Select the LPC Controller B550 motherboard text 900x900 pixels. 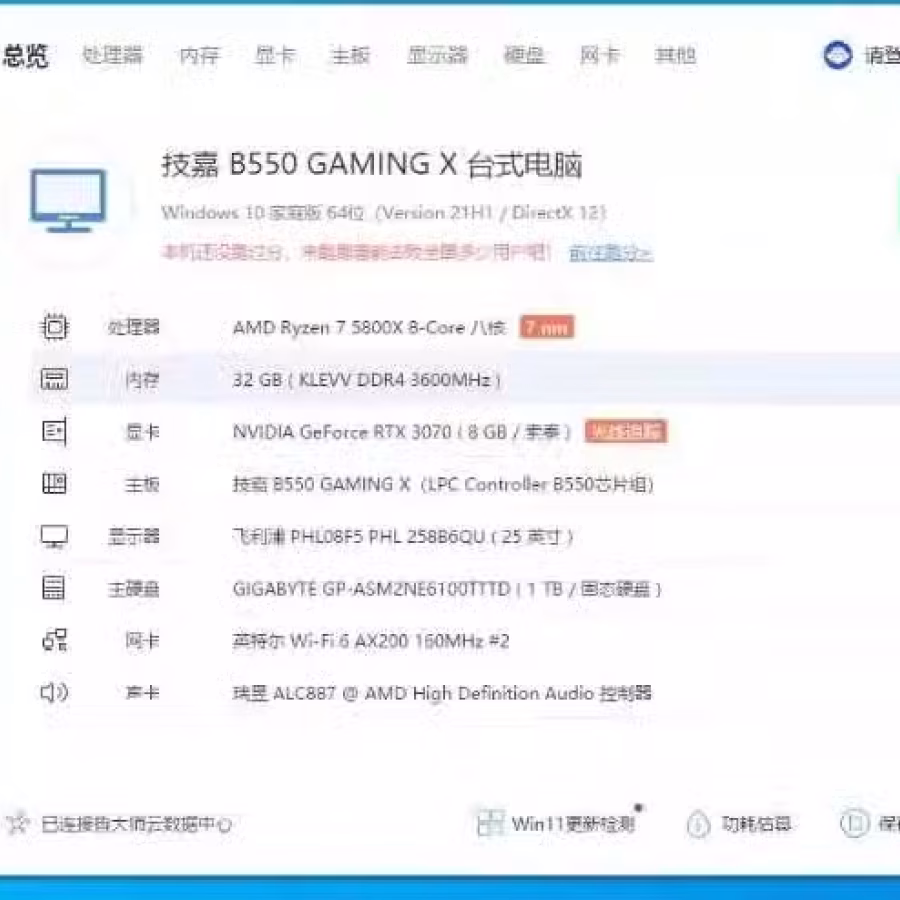443,484
